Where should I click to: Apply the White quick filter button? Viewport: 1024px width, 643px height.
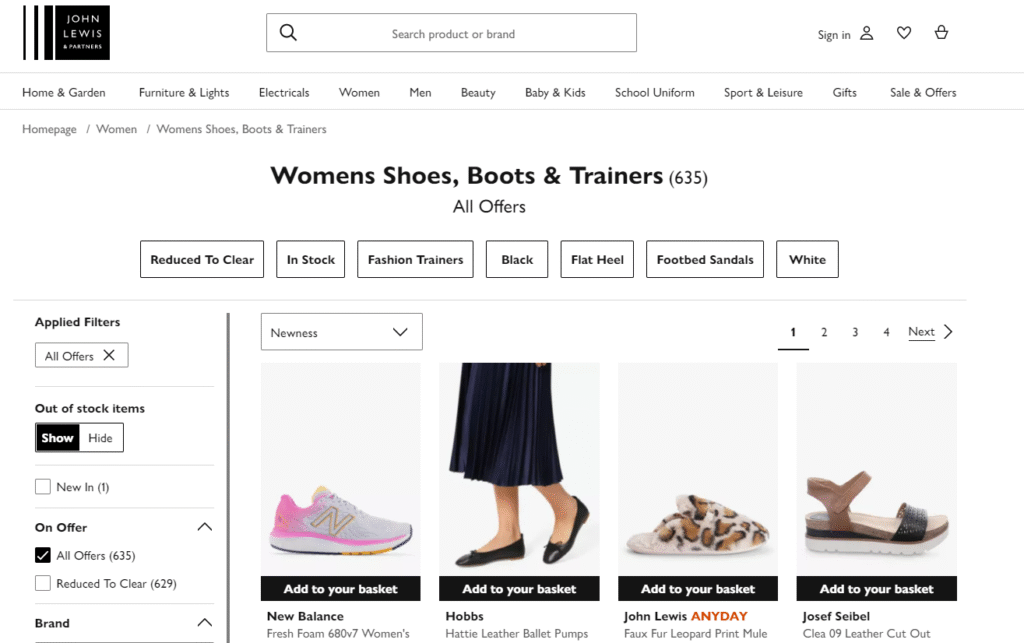point(807,259)
